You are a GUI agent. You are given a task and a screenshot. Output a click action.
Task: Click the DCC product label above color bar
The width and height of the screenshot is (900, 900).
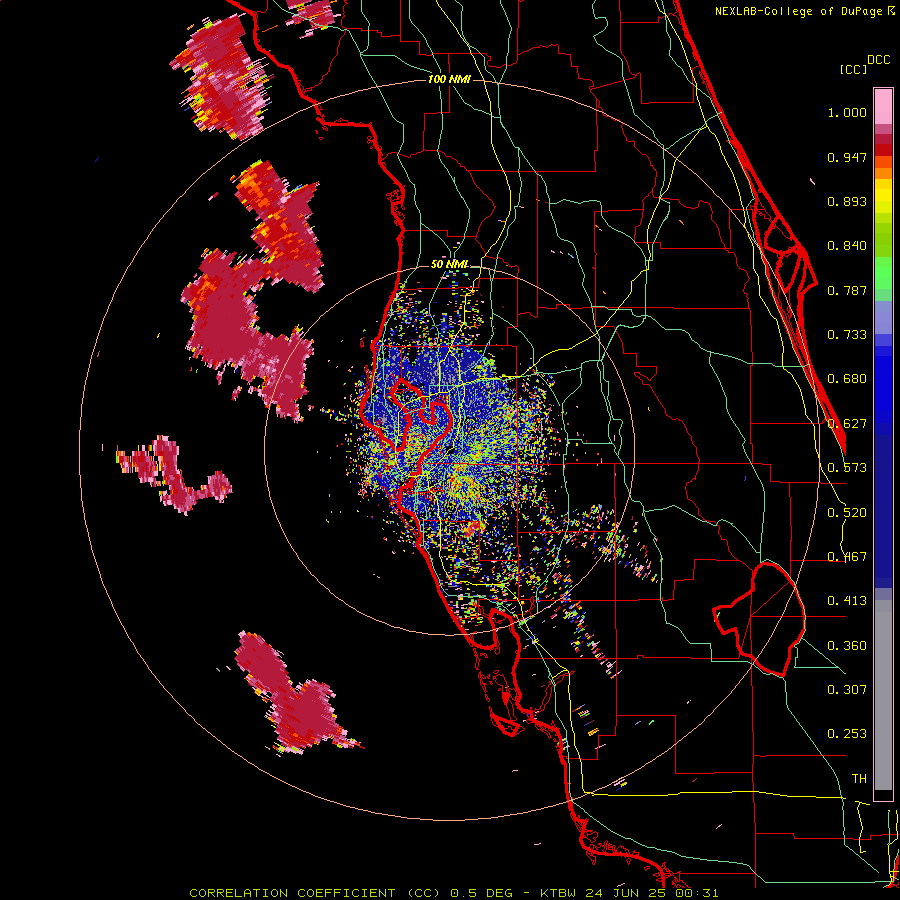point(879,60)
